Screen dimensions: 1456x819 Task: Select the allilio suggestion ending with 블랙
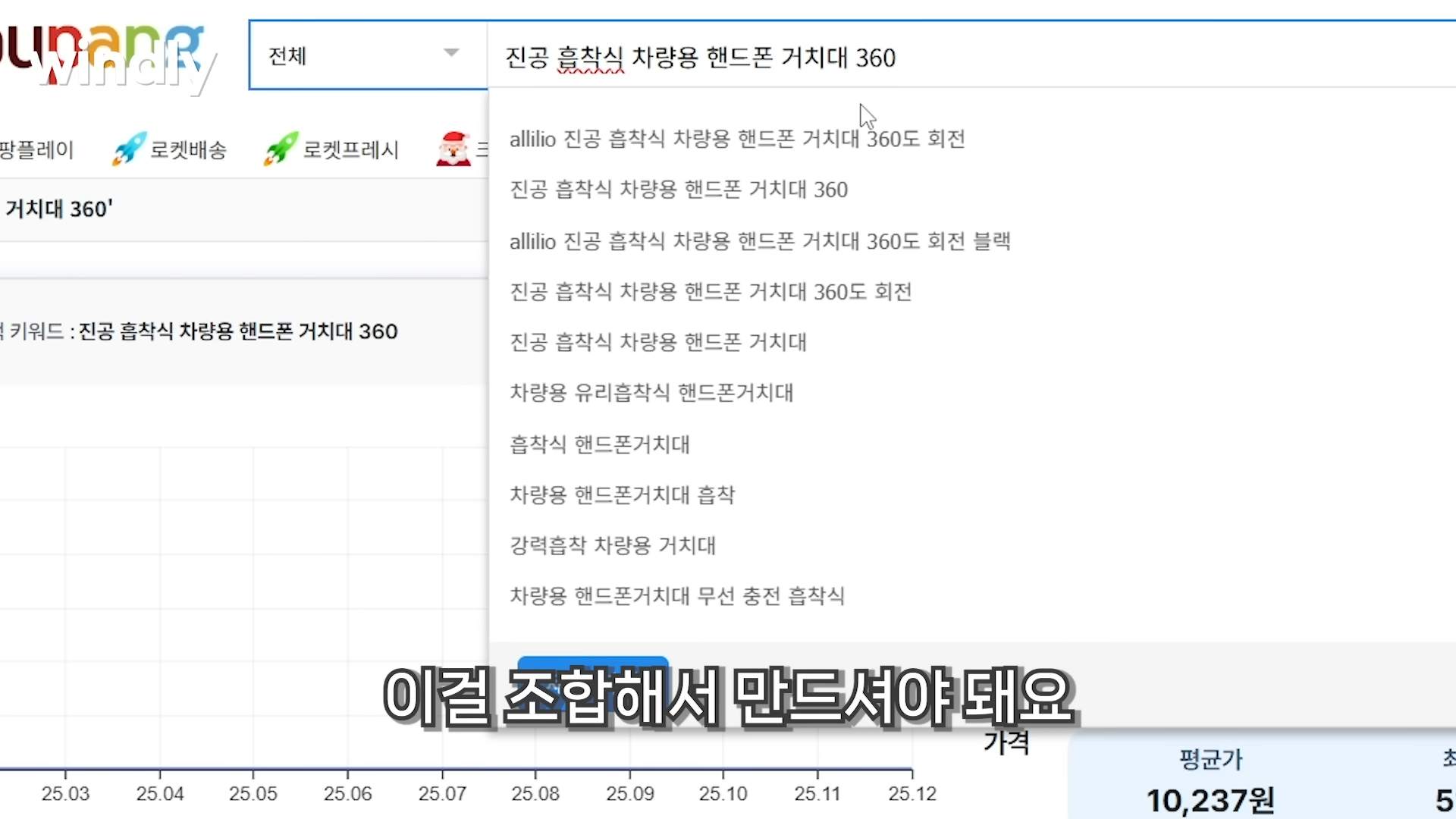coord(759,241)
